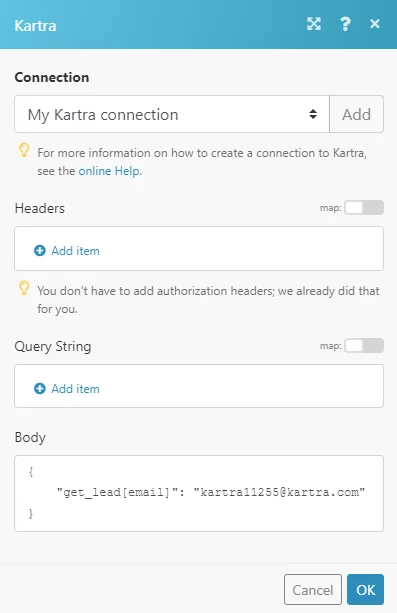Click the Add connection button
397x613 pixels.
coord(356,114)
